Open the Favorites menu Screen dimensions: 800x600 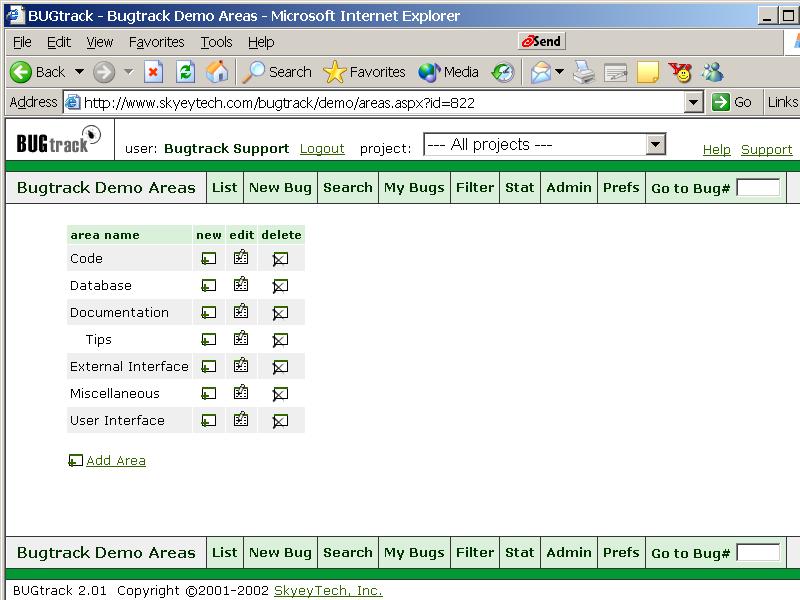(156, 42)
